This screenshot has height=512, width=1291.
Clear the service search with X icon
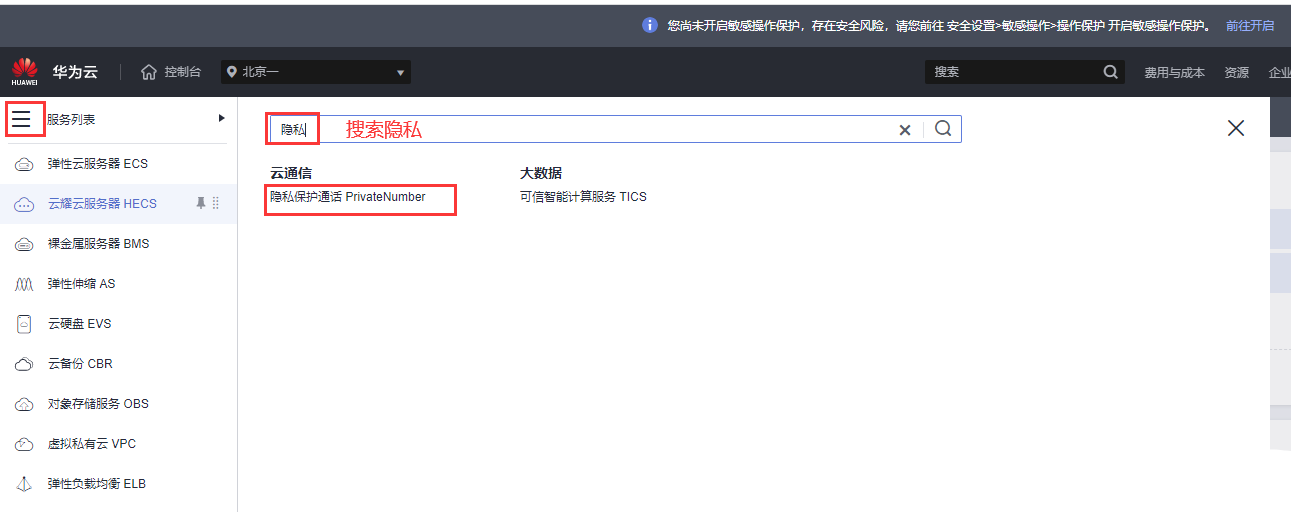click(x=905, y=129)
